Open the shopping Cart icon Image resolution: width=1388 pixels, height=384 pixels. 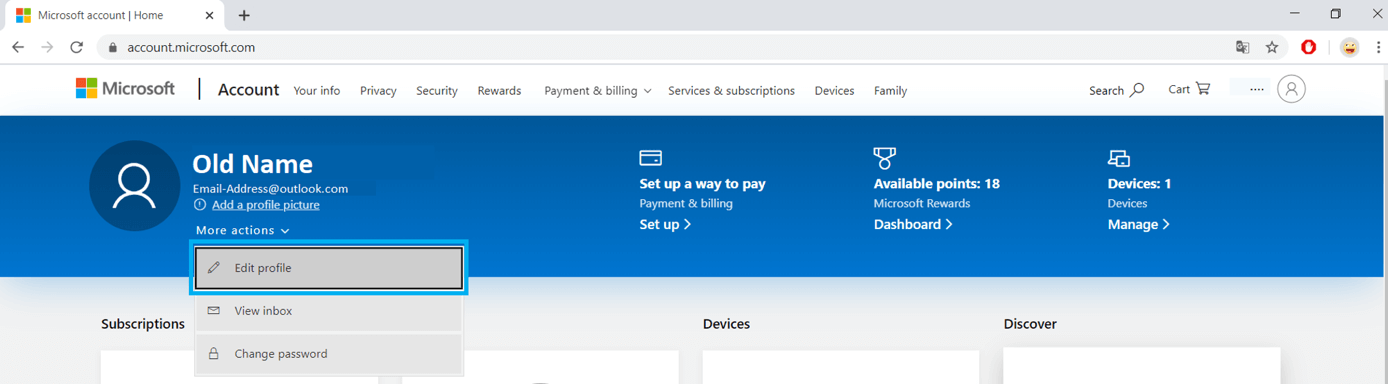click(1203, 89)
